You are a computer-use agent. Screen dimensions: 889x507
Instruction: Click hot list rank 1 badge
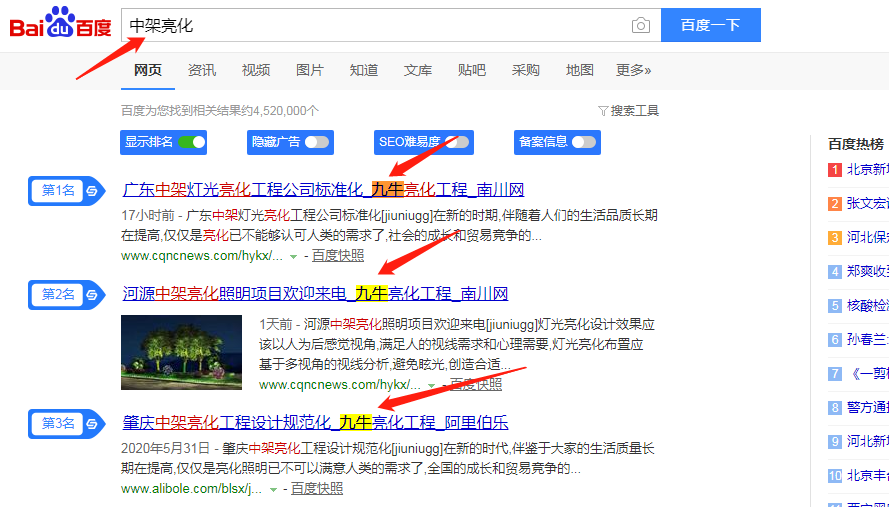point(835,170)
